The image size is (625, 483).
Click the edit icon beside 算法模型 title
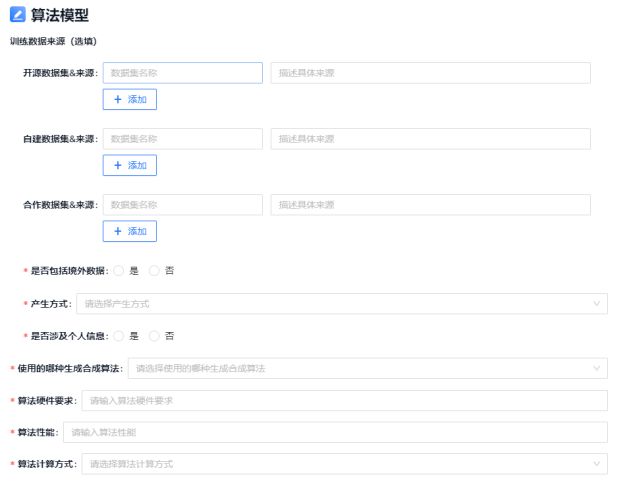pyautogui.click(x=17, y=15)
